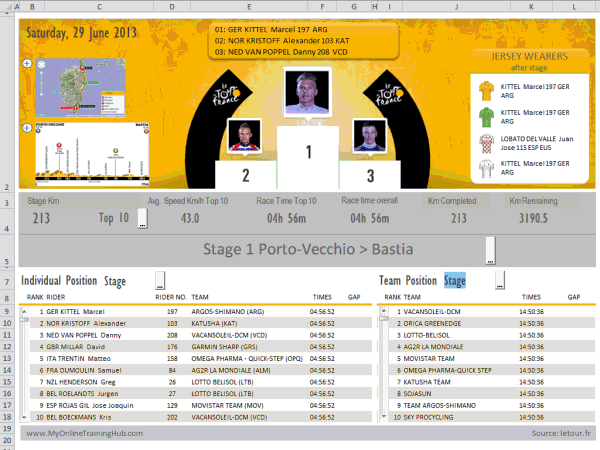The height and width of the screenshot is (450, 600).
Task: Open the stage elevation profile thumbnail
Action: (x=92, y=154)
